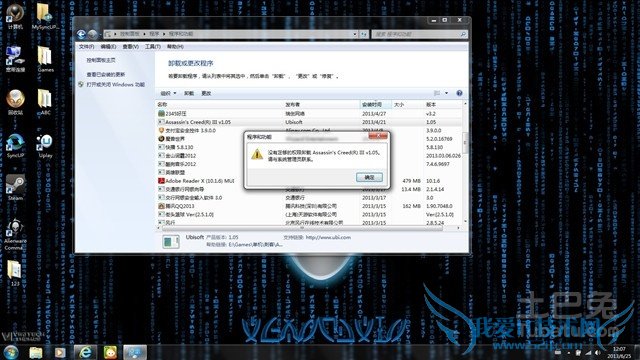
Task: Expand the 组织 dropdown in toolbar
Action: (x=169, y=93)
